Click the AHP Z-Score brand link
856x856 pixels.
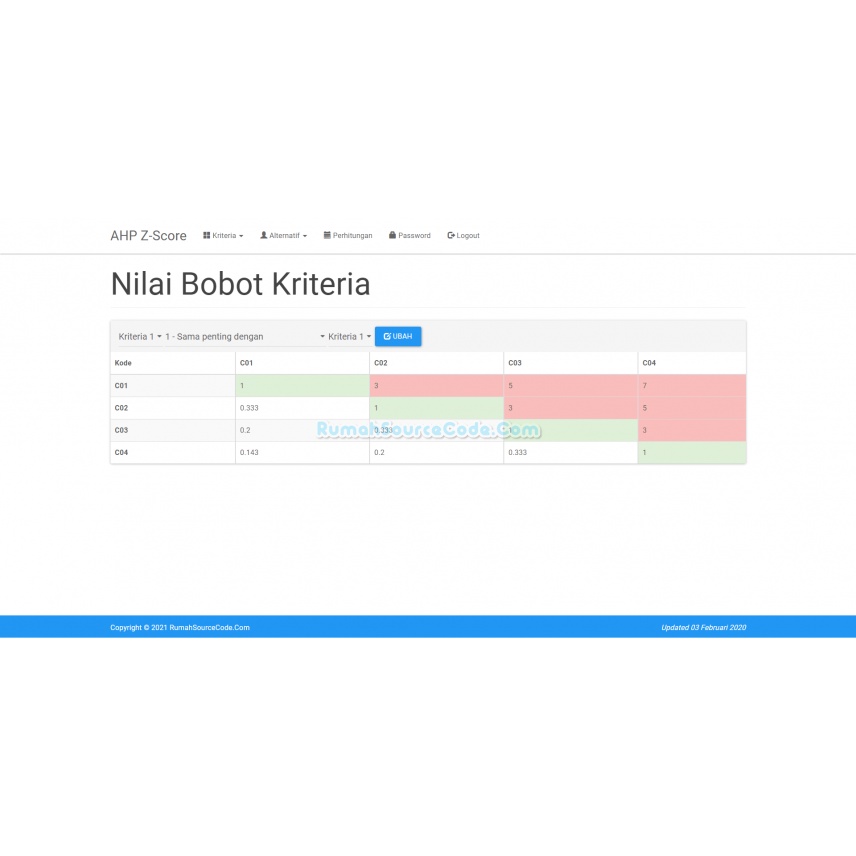[x=148, y=236]
